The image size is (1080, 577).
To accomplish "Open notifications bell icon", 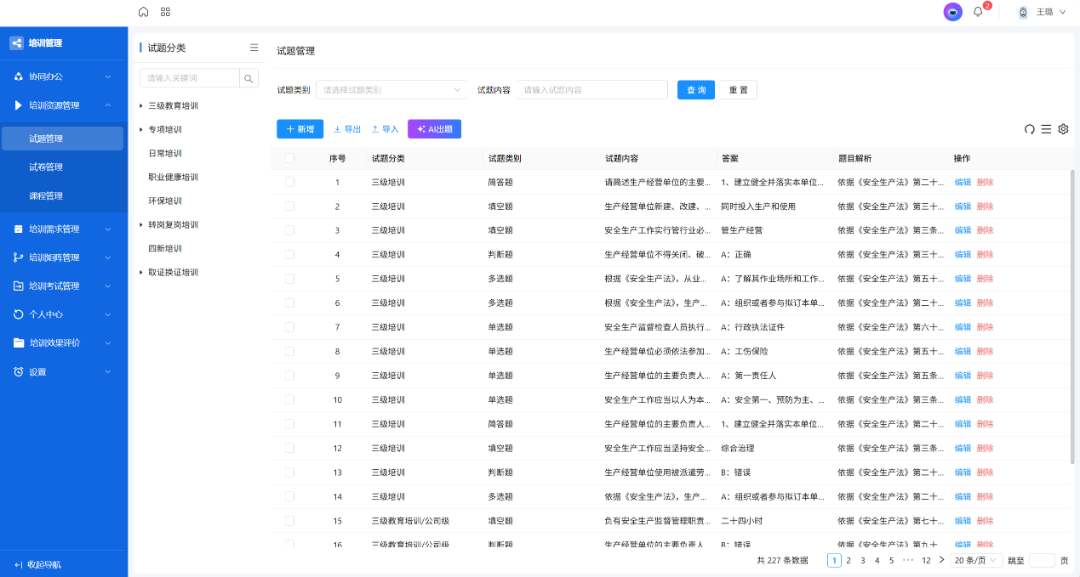I will [977, 12].
